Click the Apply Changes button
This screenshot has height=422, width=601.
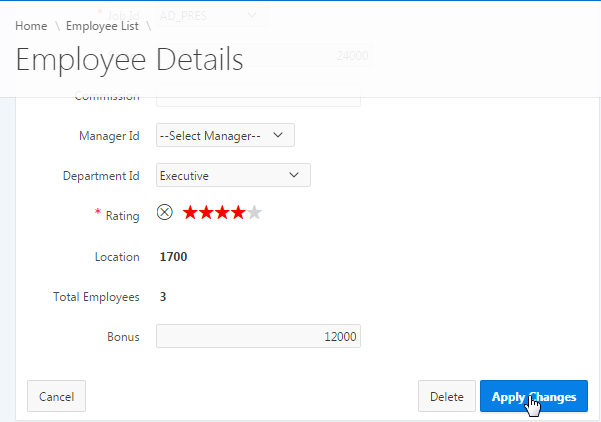(x=534, y=397)
